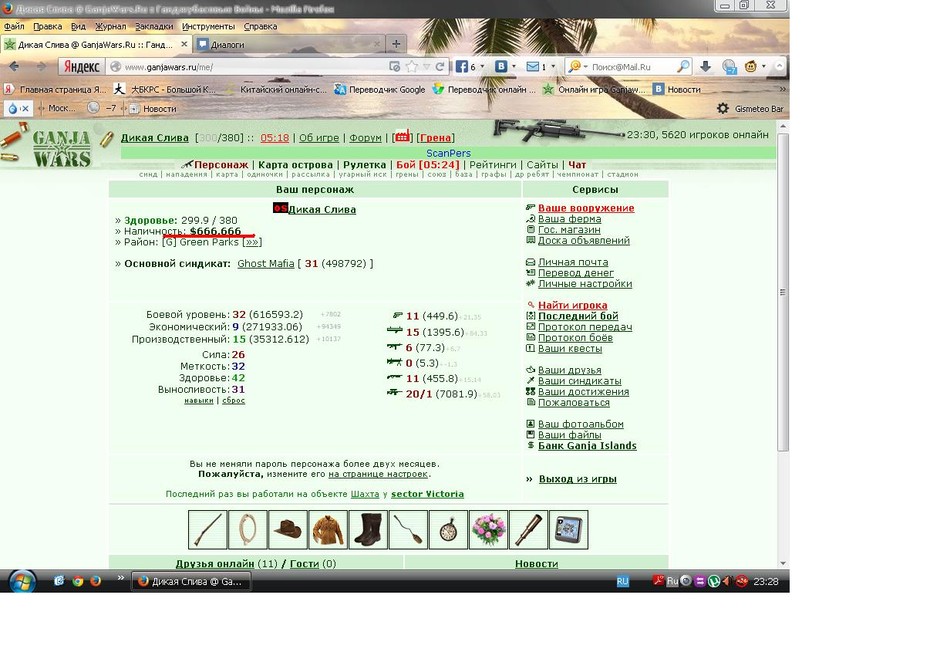
Task: Open the rifle inventory slot
Action: (x=208, y=529)
